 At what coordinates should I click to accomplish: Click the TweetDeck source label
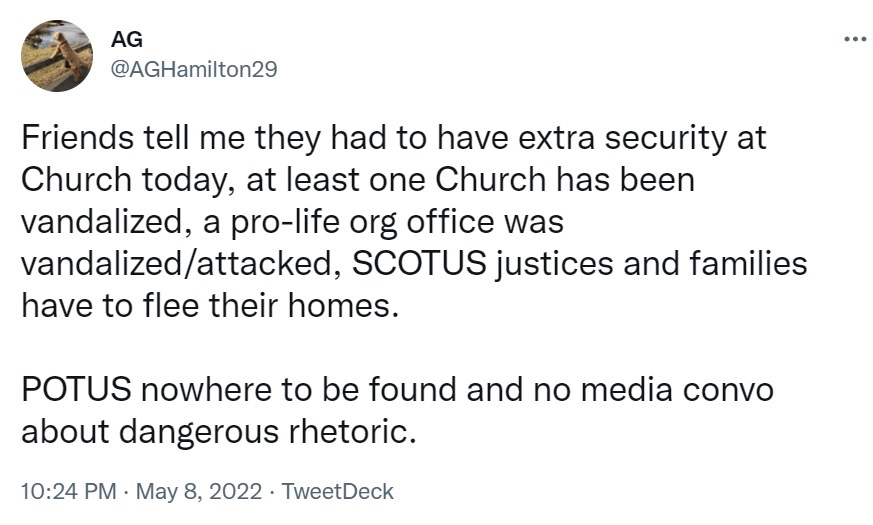[338, 491]
